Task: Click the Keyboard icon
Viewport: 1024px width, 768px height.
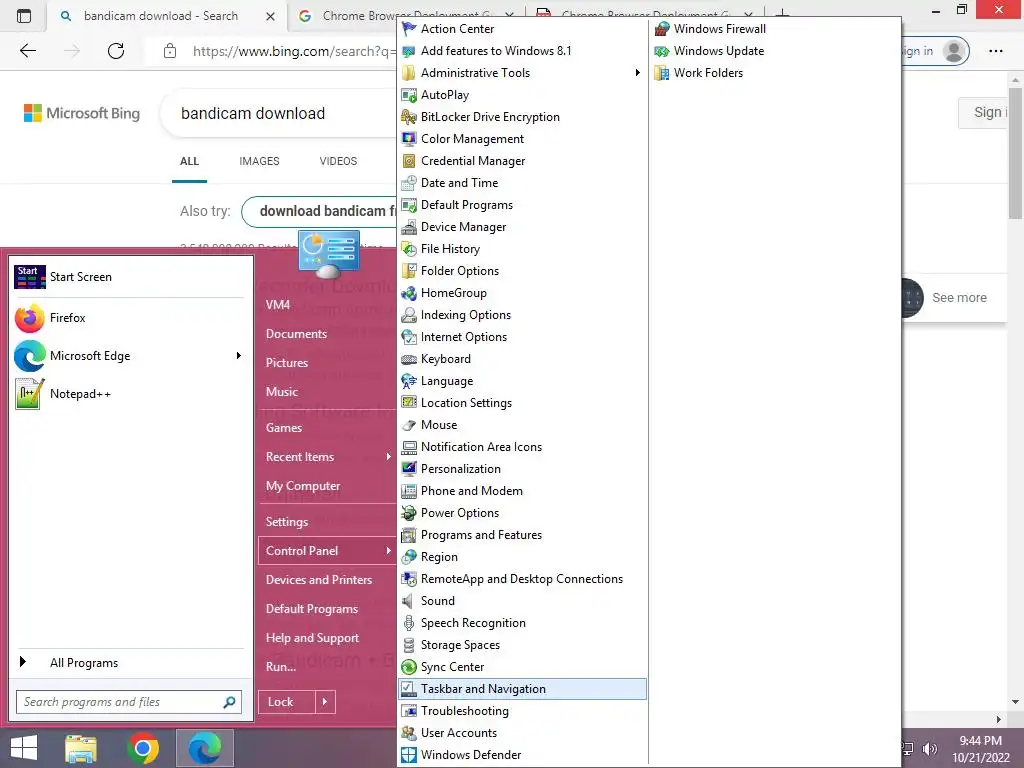Action: pos(409,359)
